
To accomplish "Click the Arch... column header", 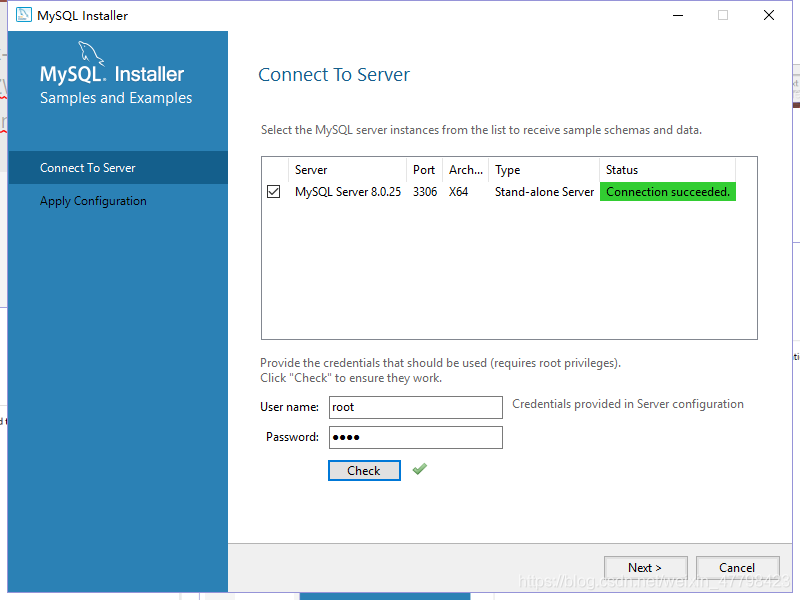I will [465, 170].
